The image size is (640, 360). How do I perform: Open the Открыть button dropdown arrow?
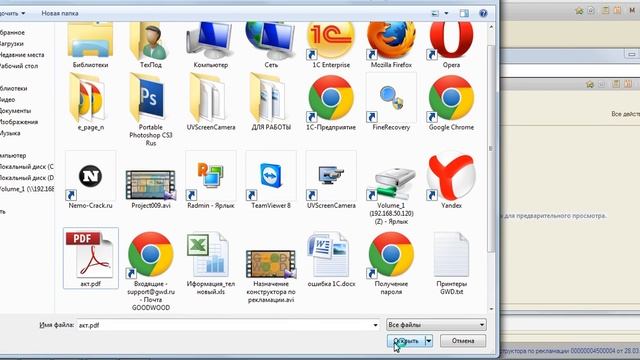click(x=429, y=341)
